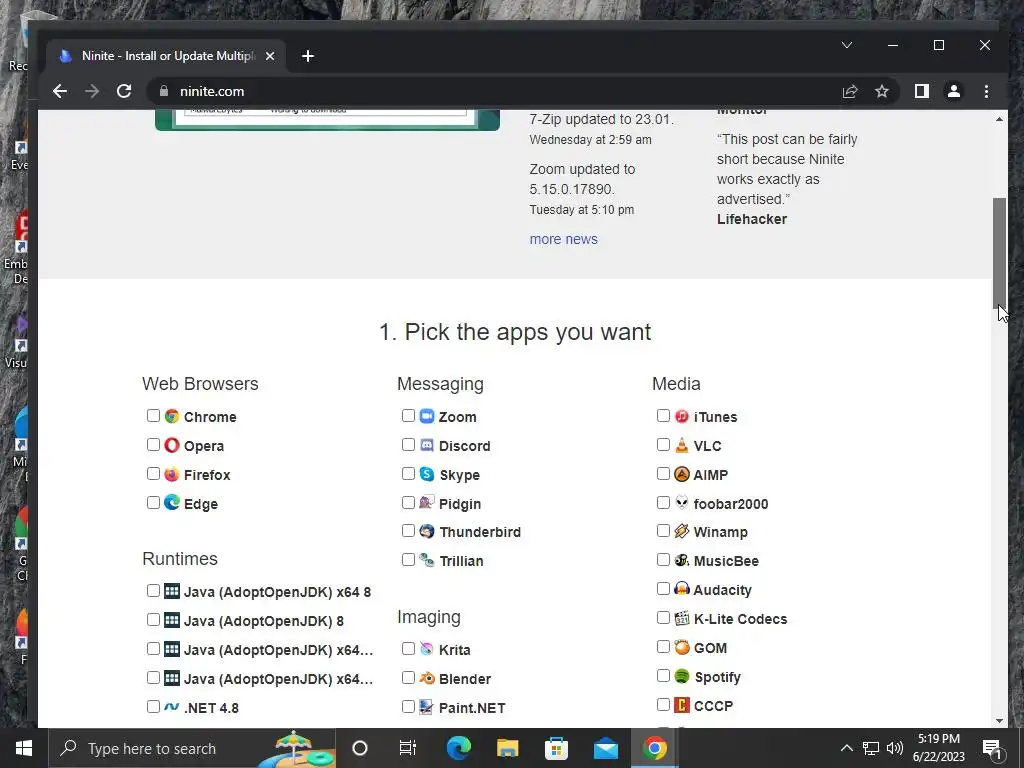This screenshot has width=1024, height=768.
Task: Select the Discord checkbox
Action: pyautogui.click(x=408, y=445)
